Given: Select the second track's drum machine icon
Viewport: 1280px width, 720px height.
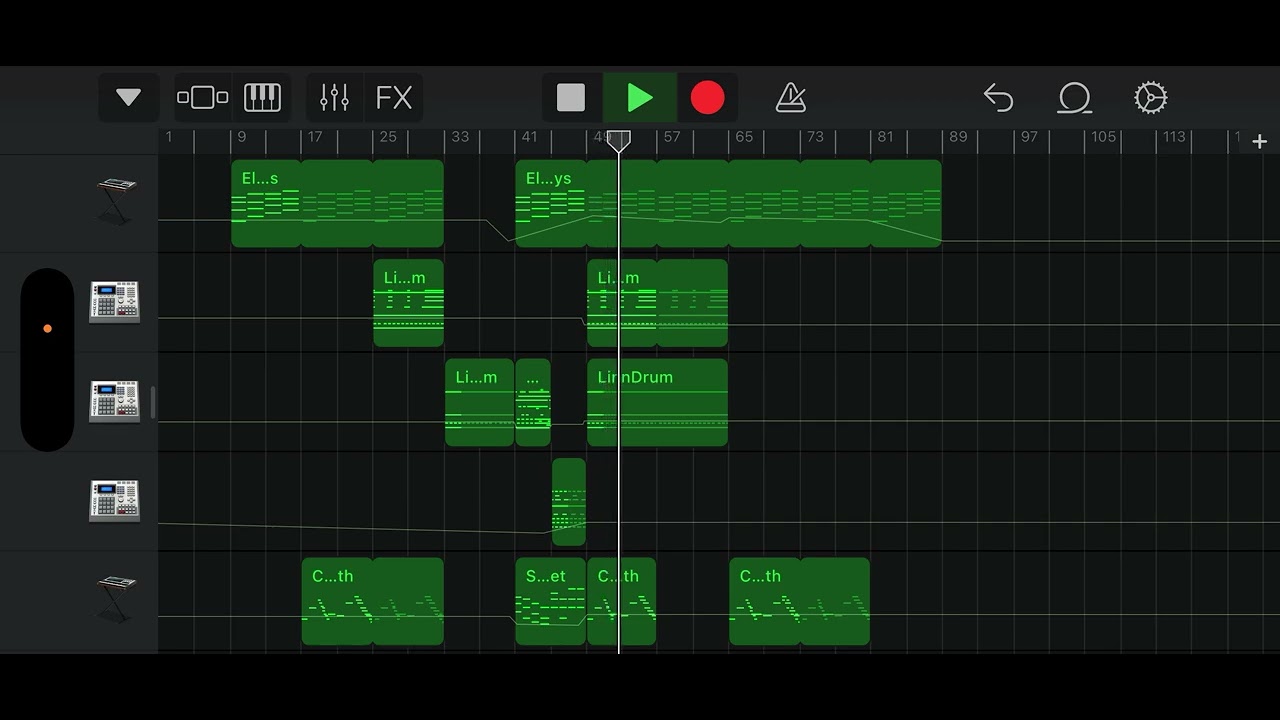Looking at the screenshot, I should pyautogui.click(x=115, y=302).
